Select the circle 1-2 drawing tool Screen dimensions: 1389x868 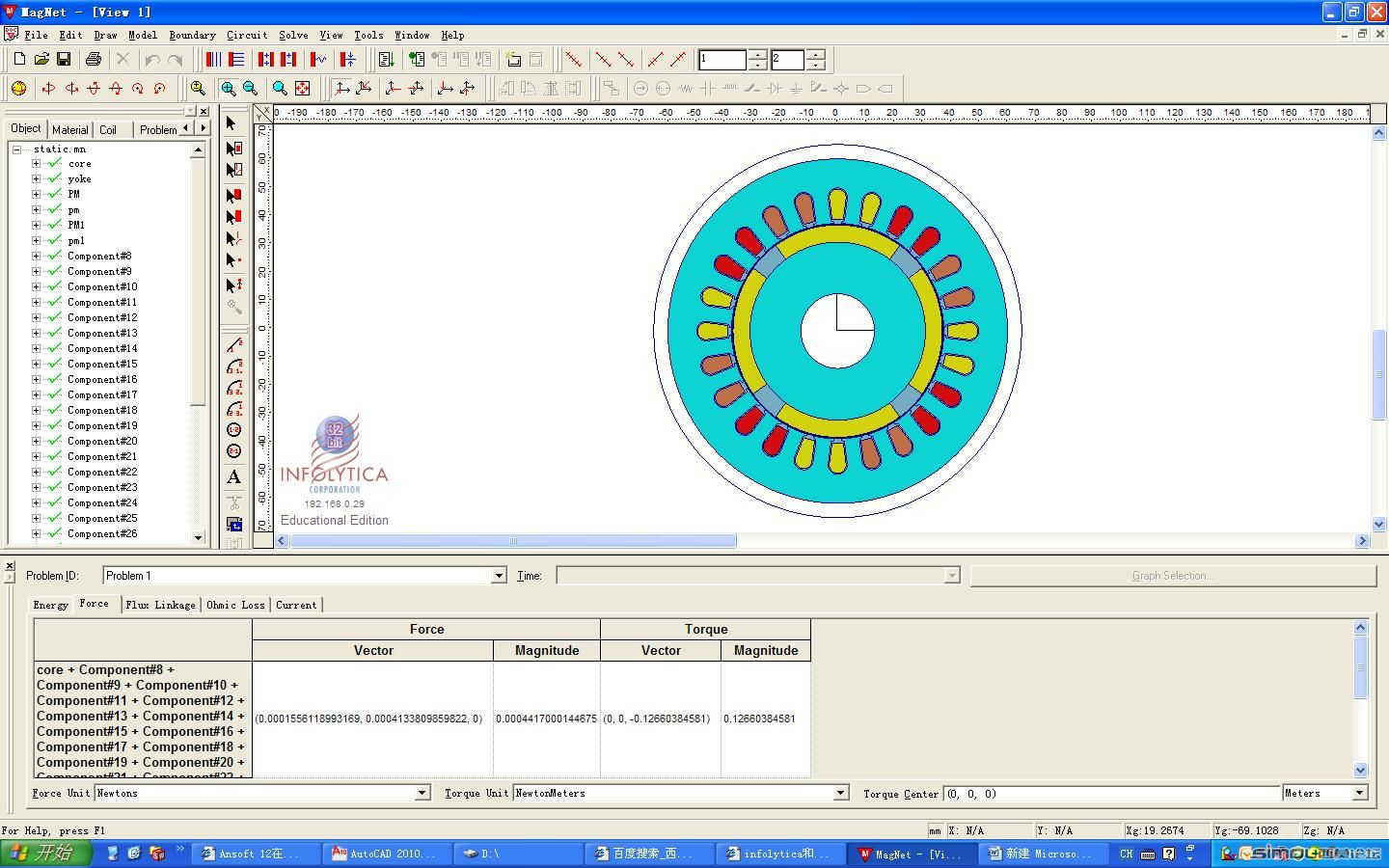pos(233,430)
